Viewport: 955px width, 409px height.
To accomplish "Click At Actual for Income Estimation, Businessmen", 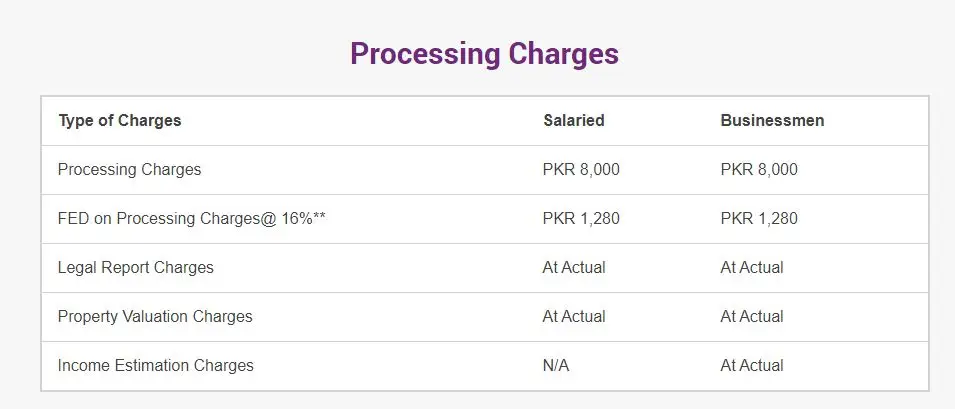I will [752, 366].
